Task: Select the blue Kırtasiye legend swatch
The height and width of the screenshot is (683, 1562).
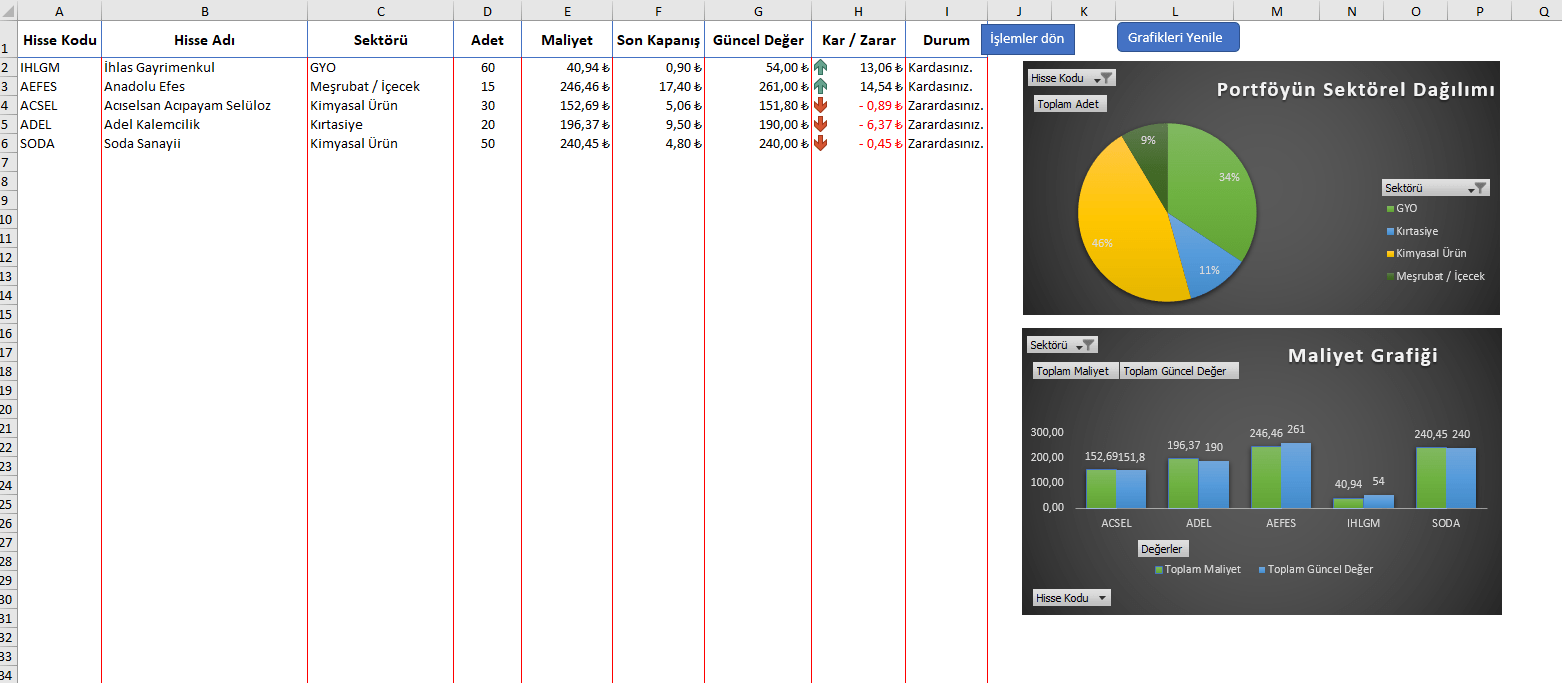Action: coord(1390,231)
